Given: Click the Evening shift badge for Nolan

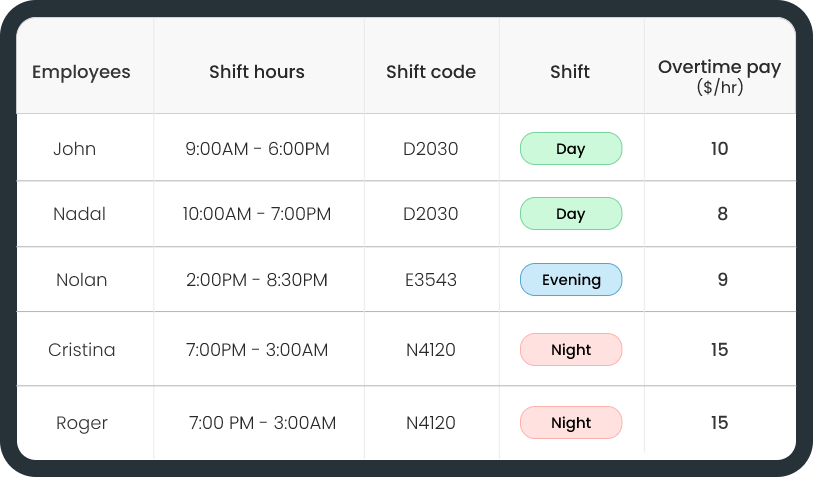Looking at the screenshot, I should (x=571, y=280).
